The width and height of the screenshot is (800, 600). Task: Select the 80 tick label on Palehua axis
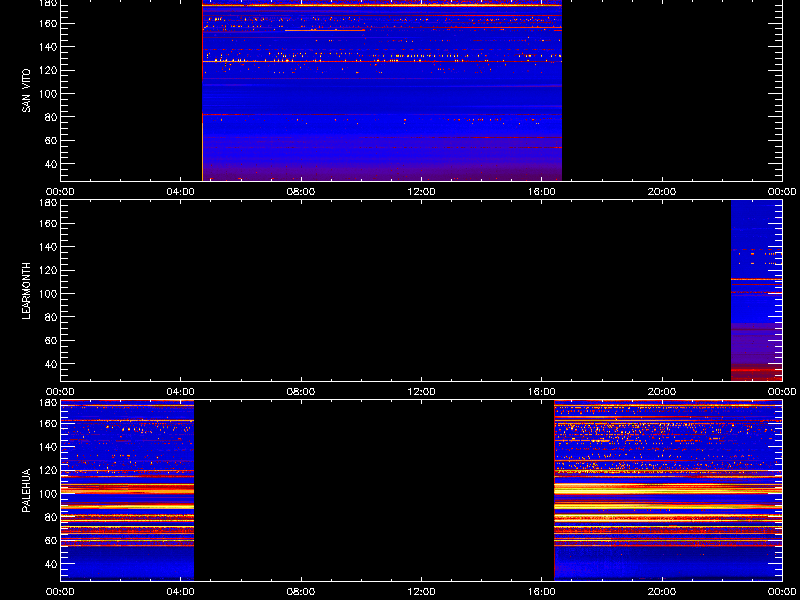coord(52,517)
